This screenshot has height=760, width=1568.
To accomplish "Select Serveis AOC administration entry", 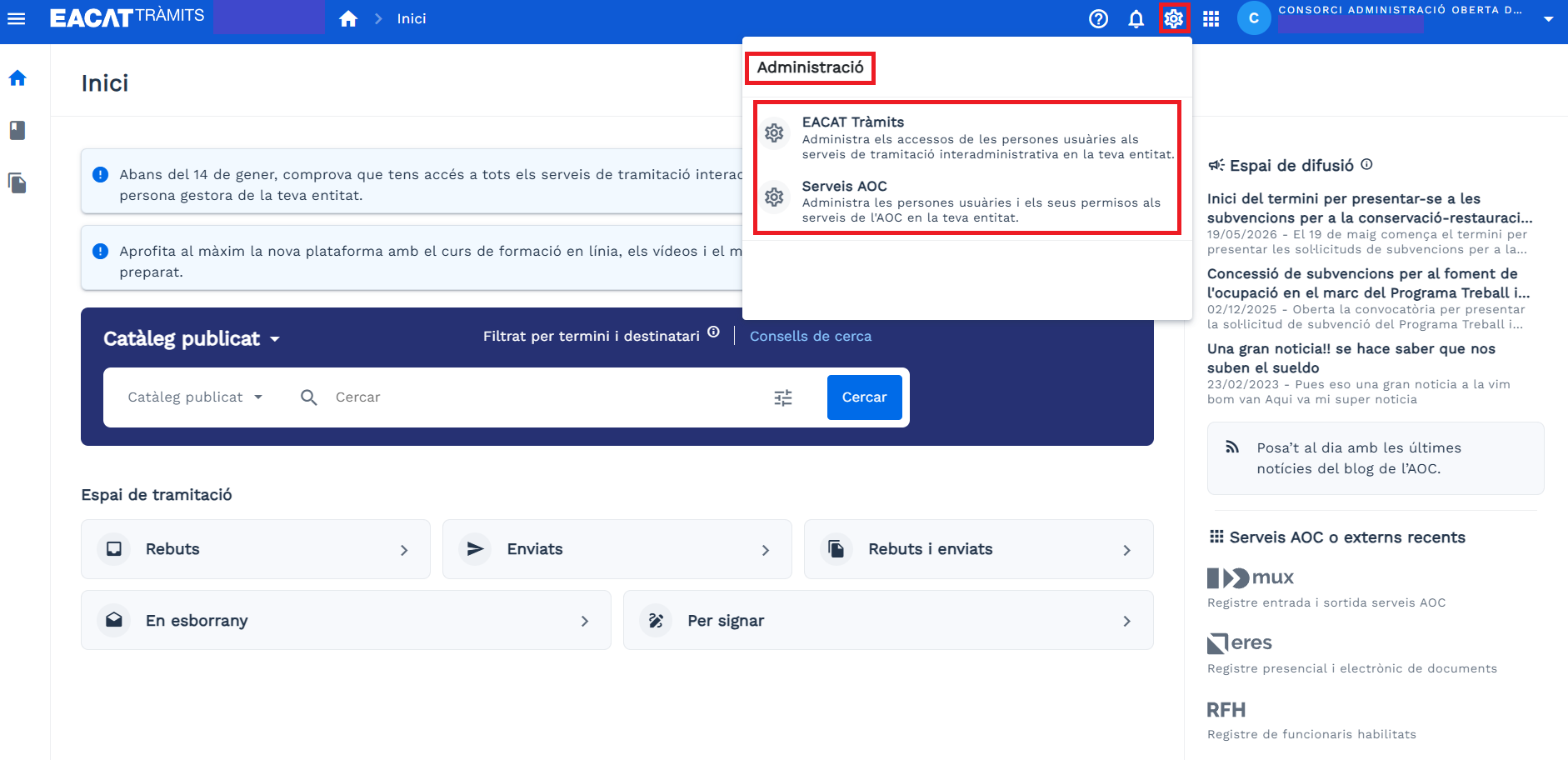I will (x=966, y=201).
